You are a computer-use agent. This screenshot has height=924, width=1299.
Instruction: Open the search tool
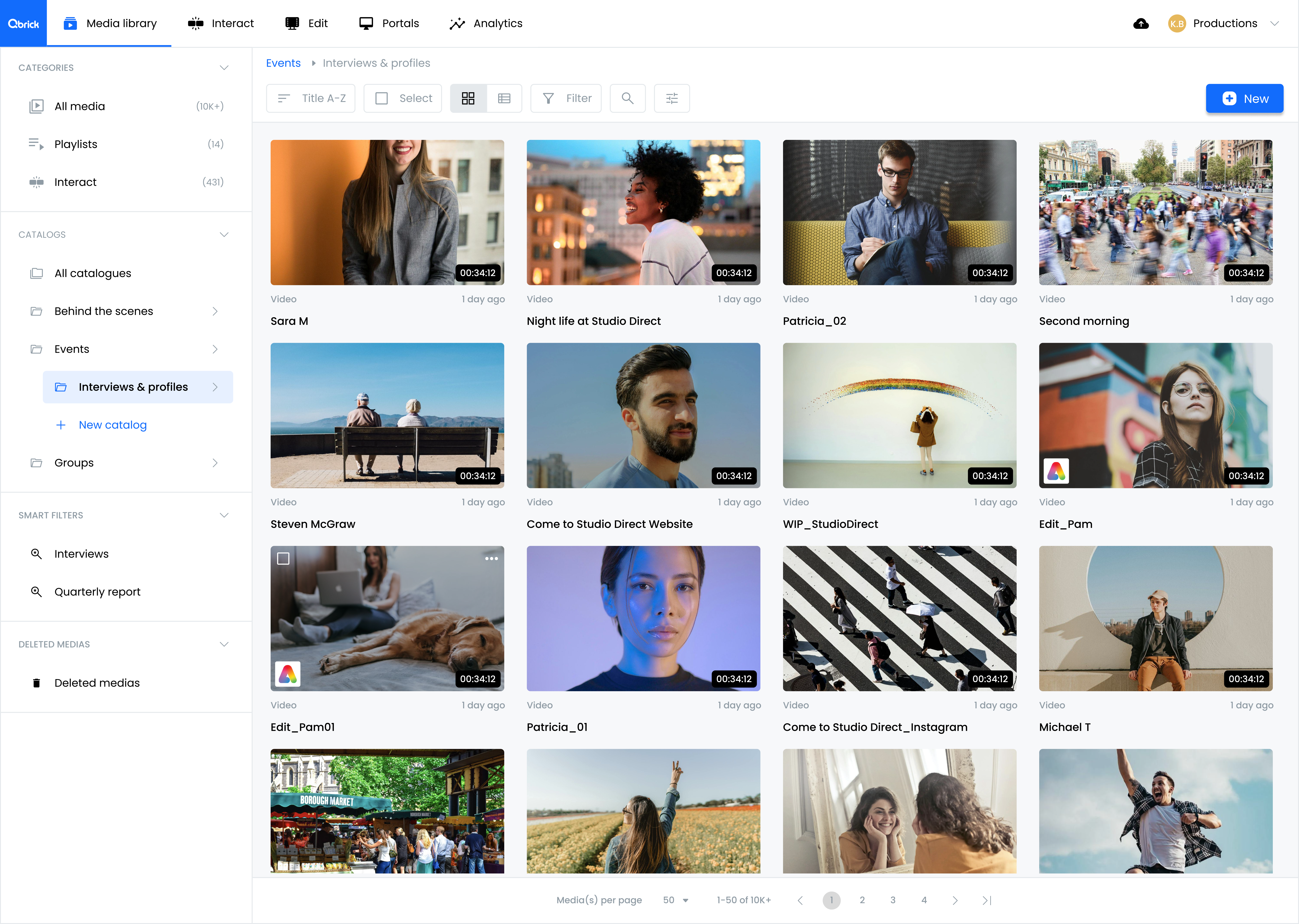(627, 99)
